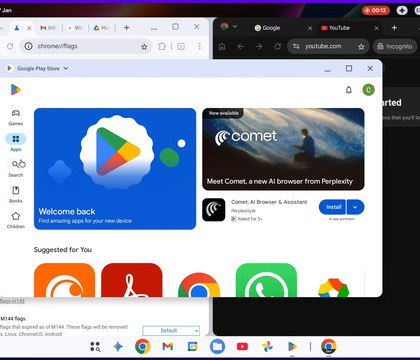Stop the 00:13 screen recording
This screenshot has width=420, height=360.
376,10
